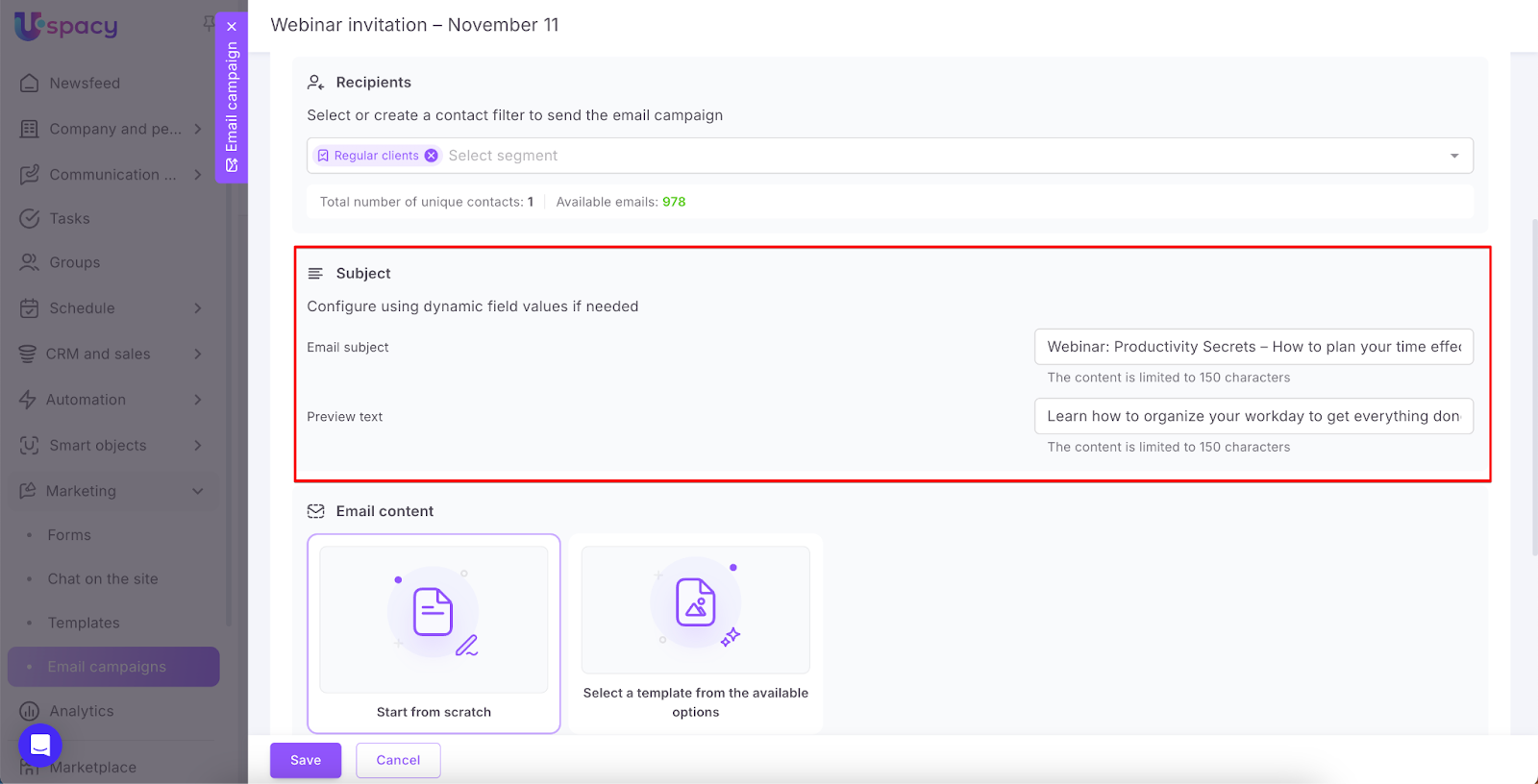Expand the Automation submenu

[x=197, y=400]
